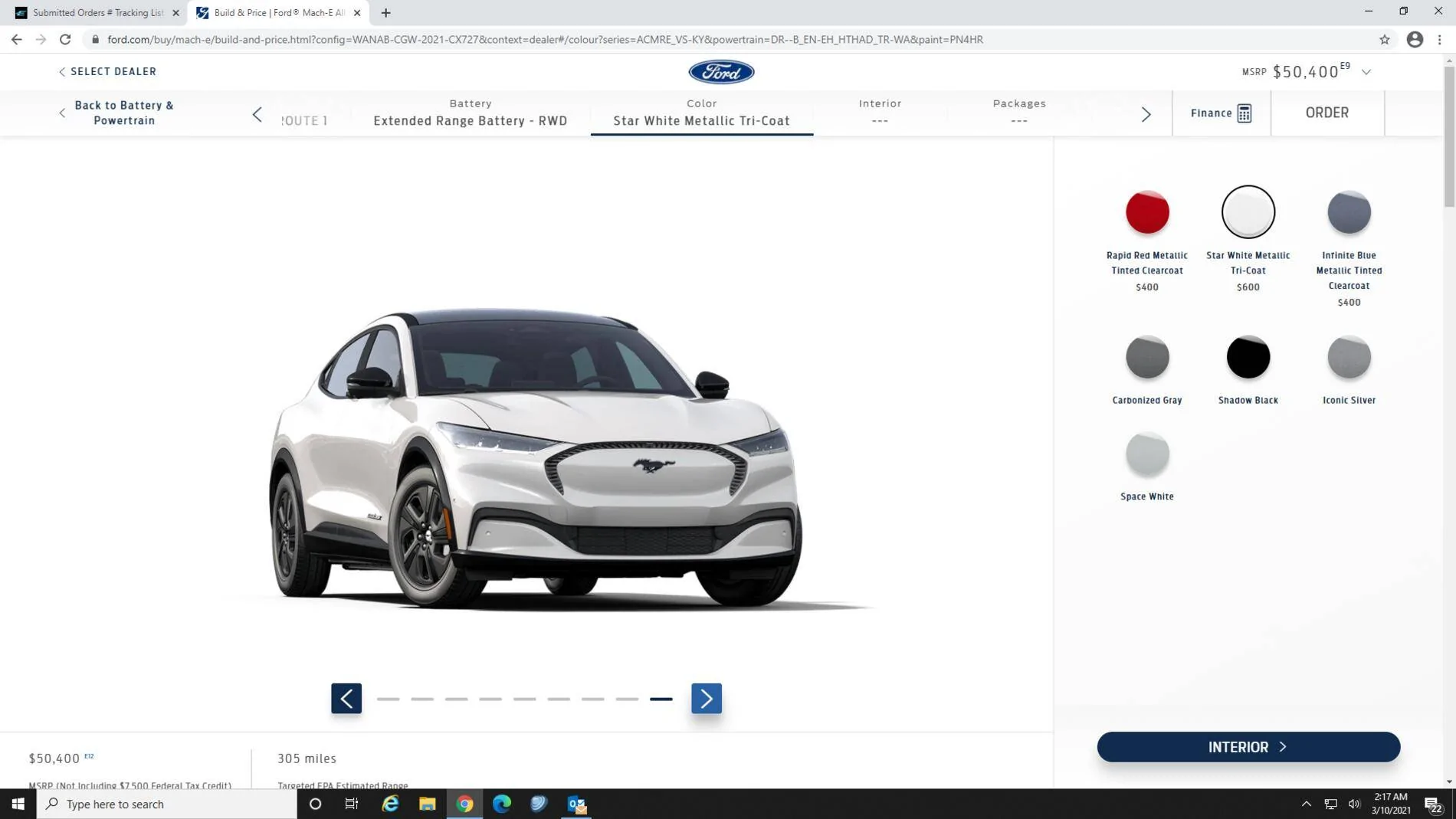Image resolution: width=1456 pixels, height=819 pixels.
Task: Open Microsoft Edge from taskbar
Action: pyautogui.click(x=502, y=804)
